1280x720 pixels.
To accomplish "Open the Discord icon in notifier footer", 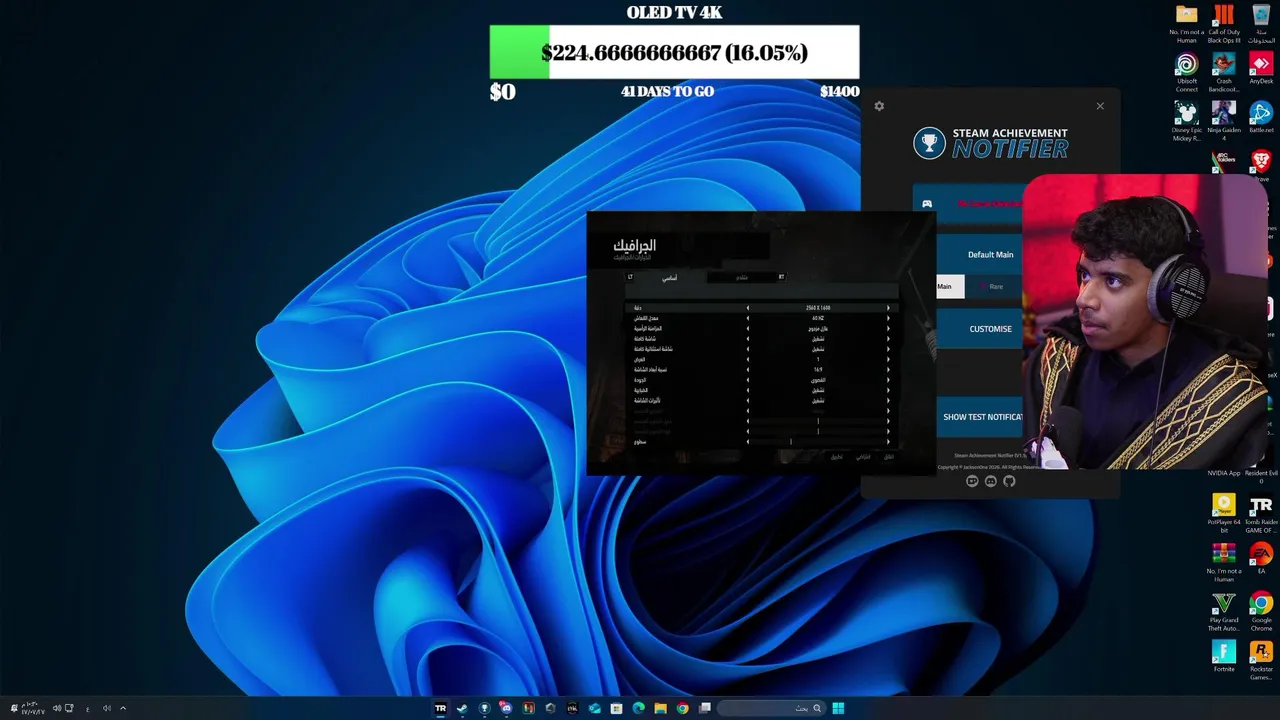I will pos(991,481).
